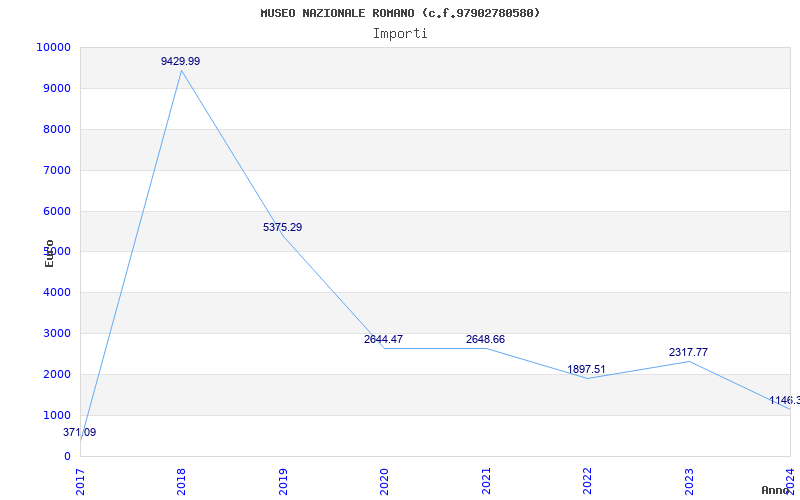Click the 2020 x-axis label

[384, 481]
